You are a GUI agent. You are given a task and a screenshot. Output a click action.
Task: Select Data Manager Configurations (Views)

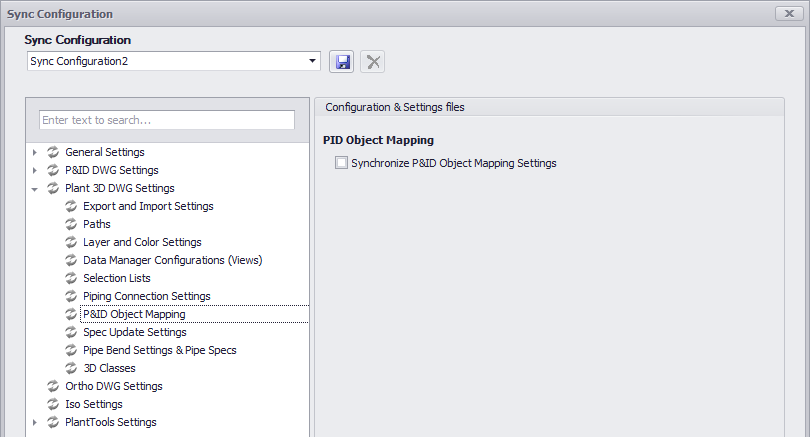(x=173, y=260)
